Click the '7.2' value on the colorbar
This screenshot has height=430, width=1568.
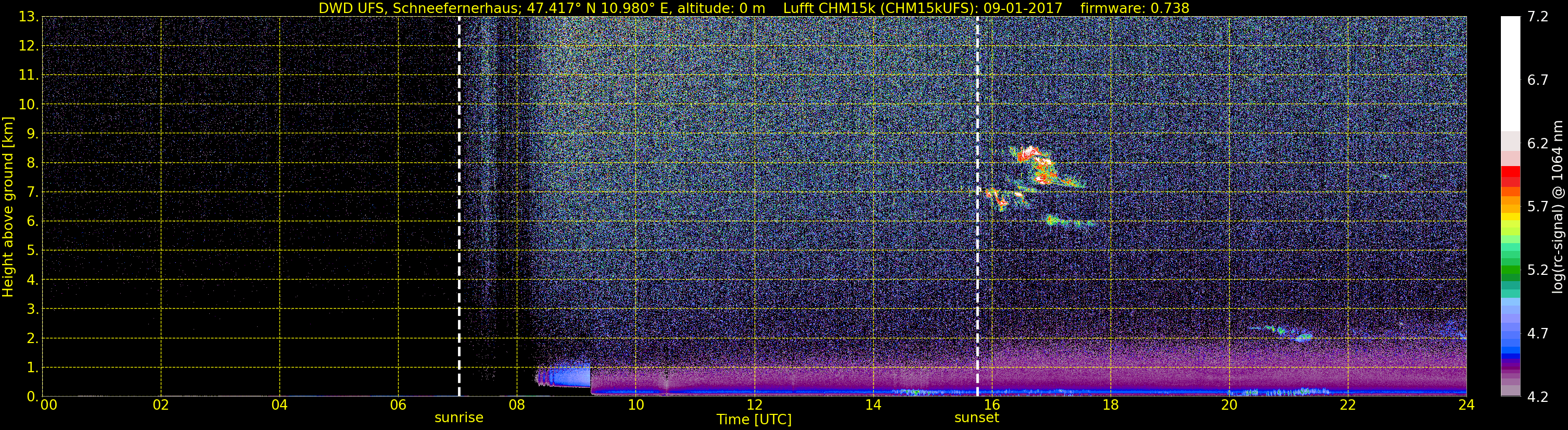coord(1538,17)
